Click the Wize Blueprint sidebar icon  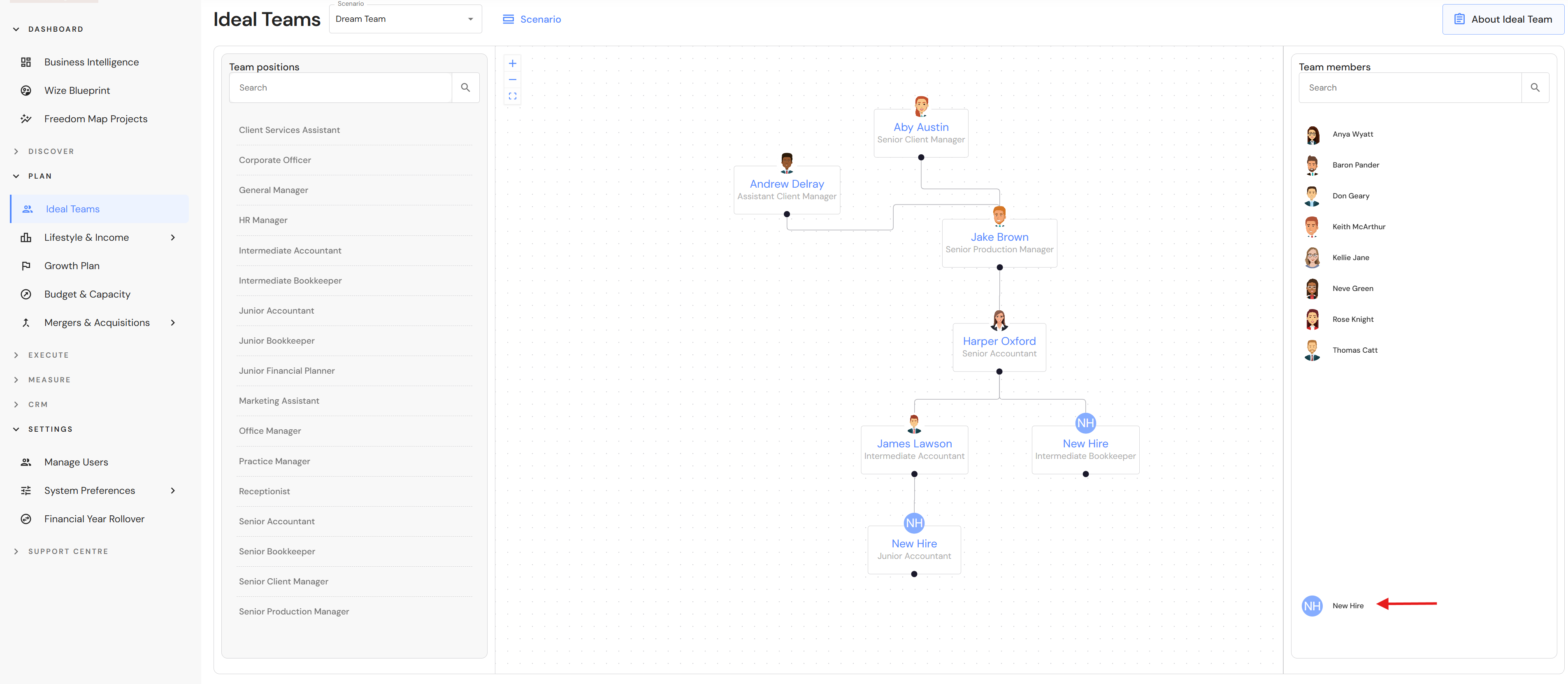pyautogui.click(x=26, y=91)
